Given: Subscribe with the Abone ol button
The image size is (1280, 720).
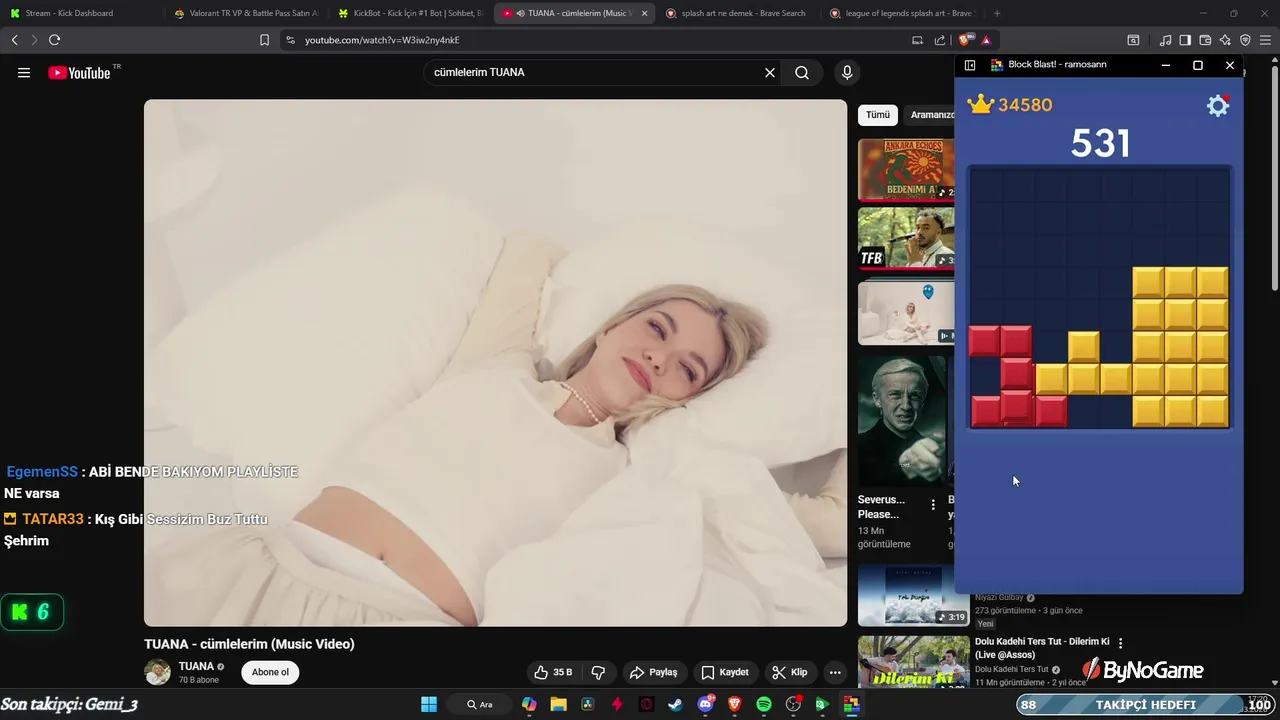Looking at the screenshot, I should point(270,672).
